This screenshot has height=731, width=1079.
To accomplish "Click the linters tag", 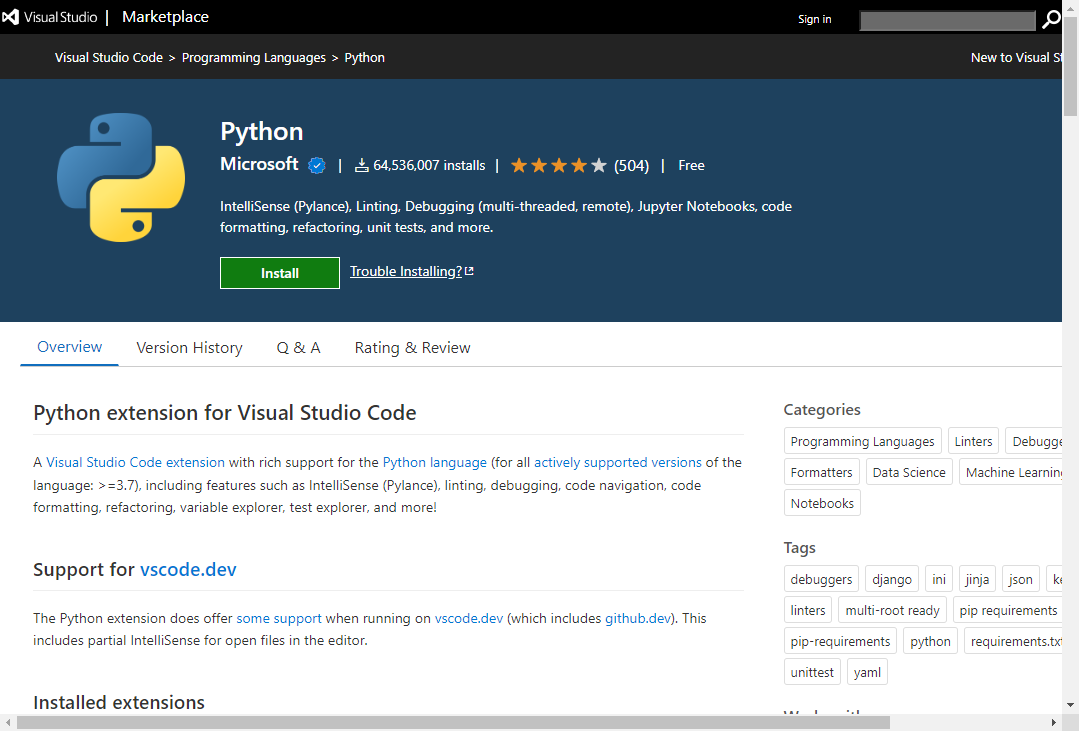I will point(809,610).
